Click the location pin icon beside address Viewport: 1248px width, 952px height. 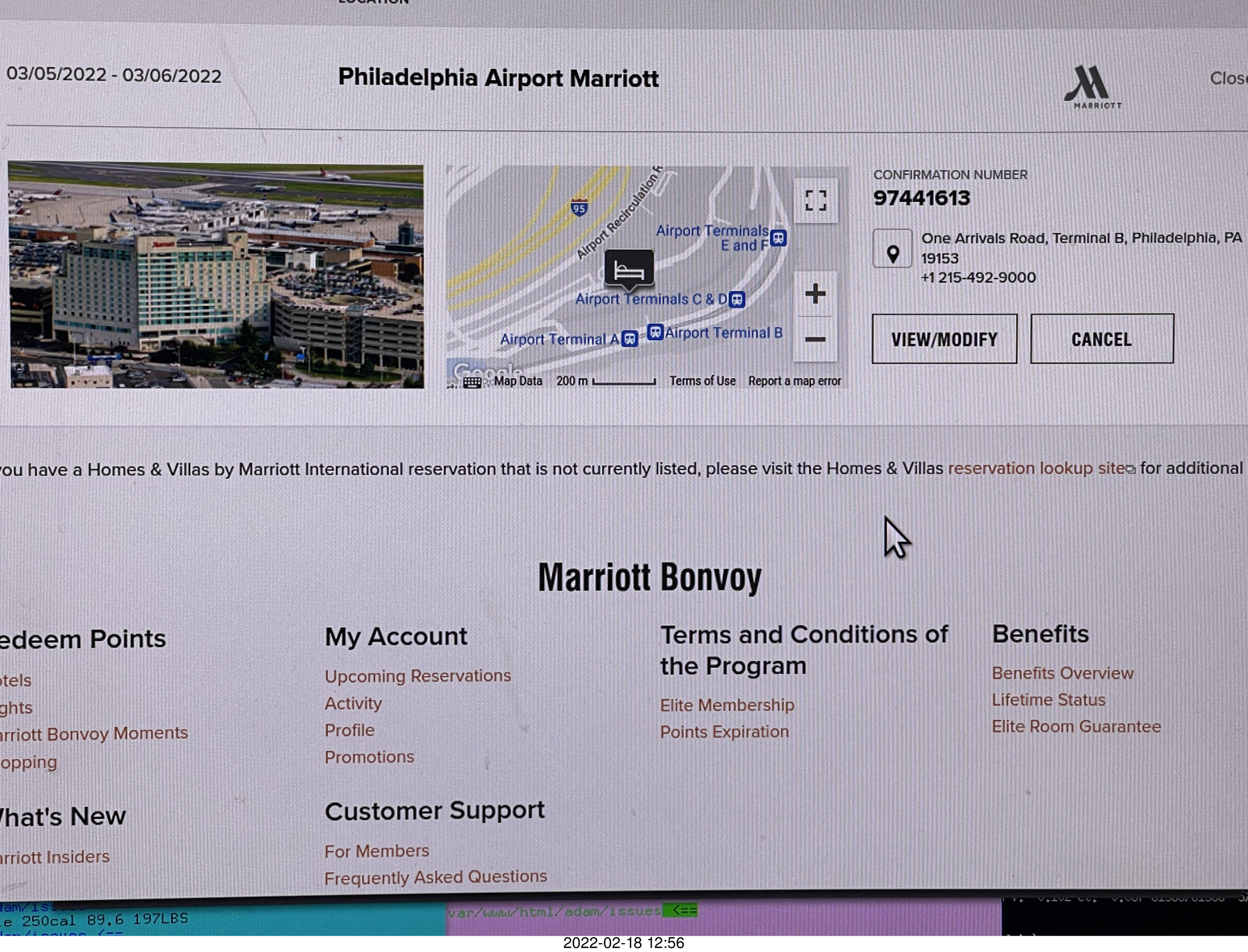pyautogui.click(x=893, y=249)
